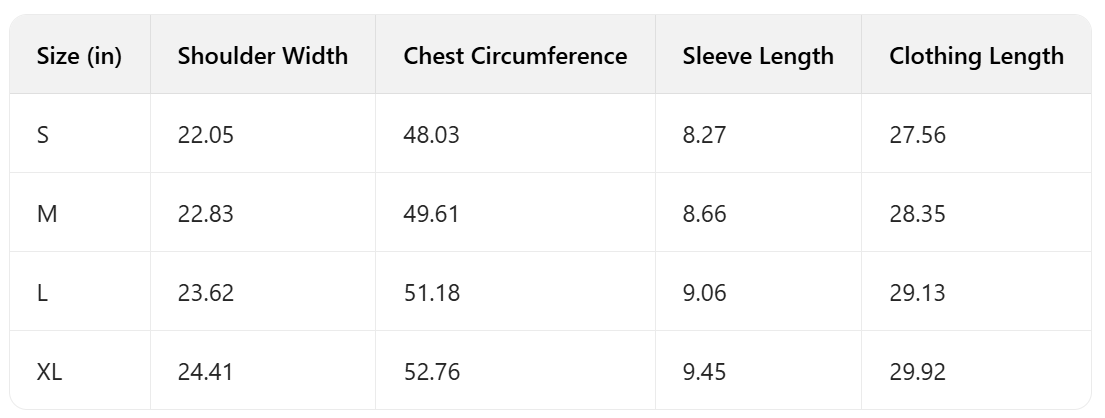Select the 49.61 chest circumference cell
The height and width of the screenshot is (418, 1105).
[x=431, y=214]
